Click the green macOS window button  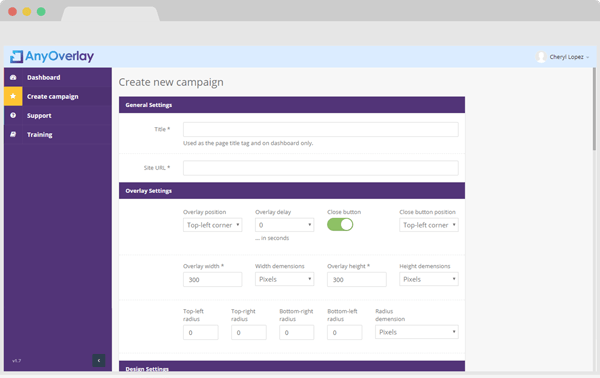[x=41, y=11]
